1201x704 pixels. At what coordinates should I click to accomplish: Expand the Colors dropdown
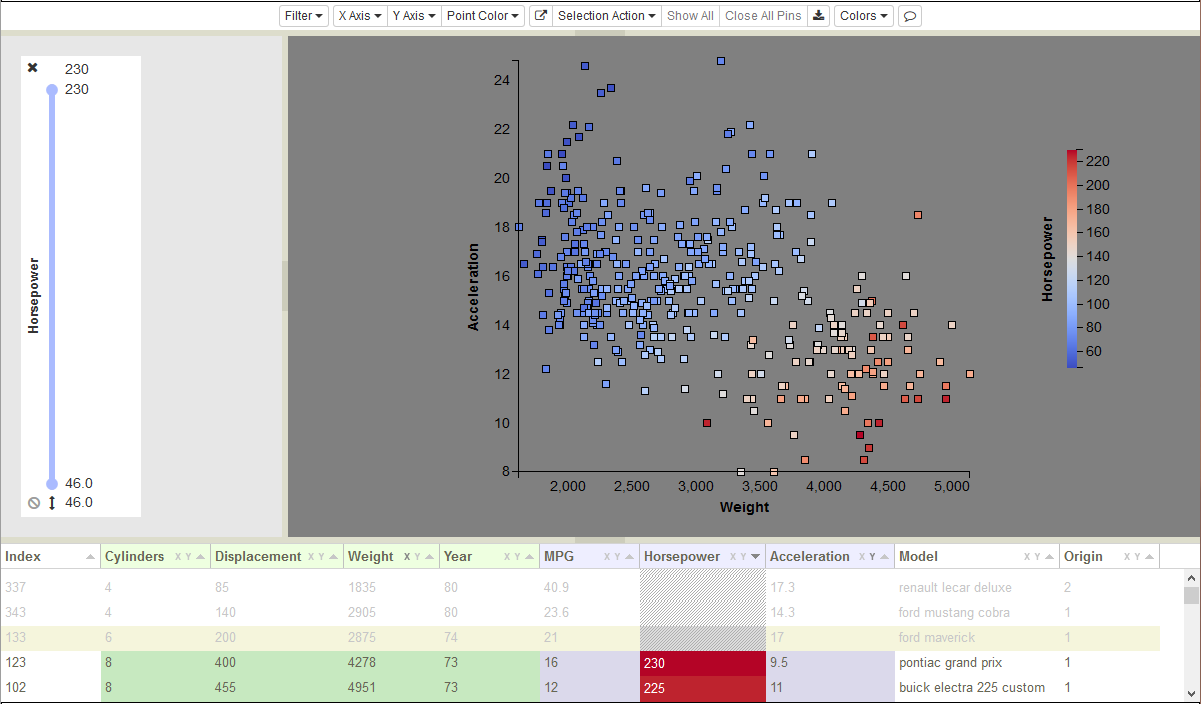point(864,16)
